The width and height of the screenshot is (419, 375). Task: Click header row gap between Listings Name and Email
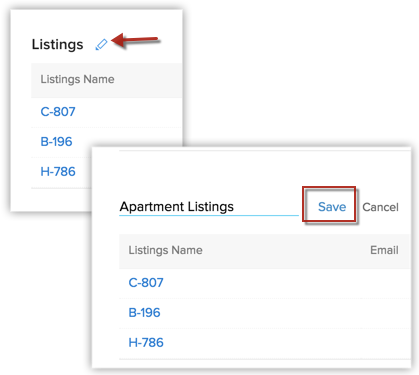click(x=286, y=251)
